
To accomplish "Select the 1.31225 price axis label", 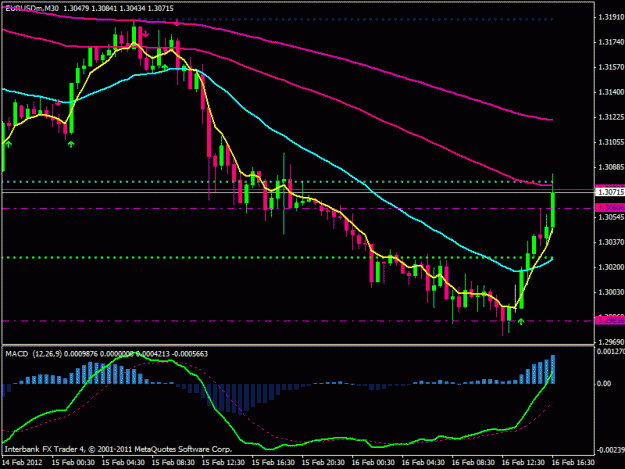I will pos(611,117).
